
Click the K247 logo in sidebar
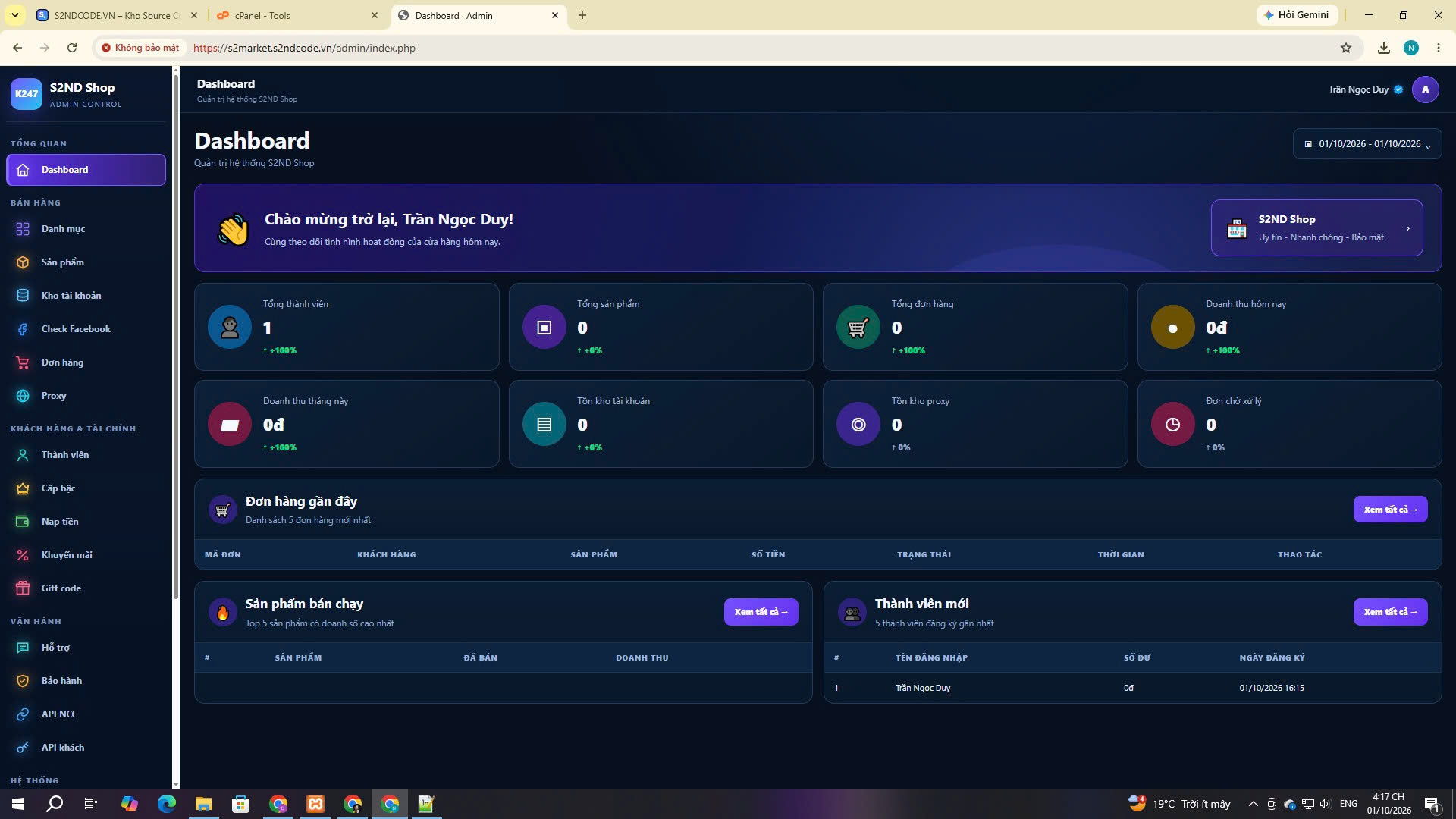(27, 94)
